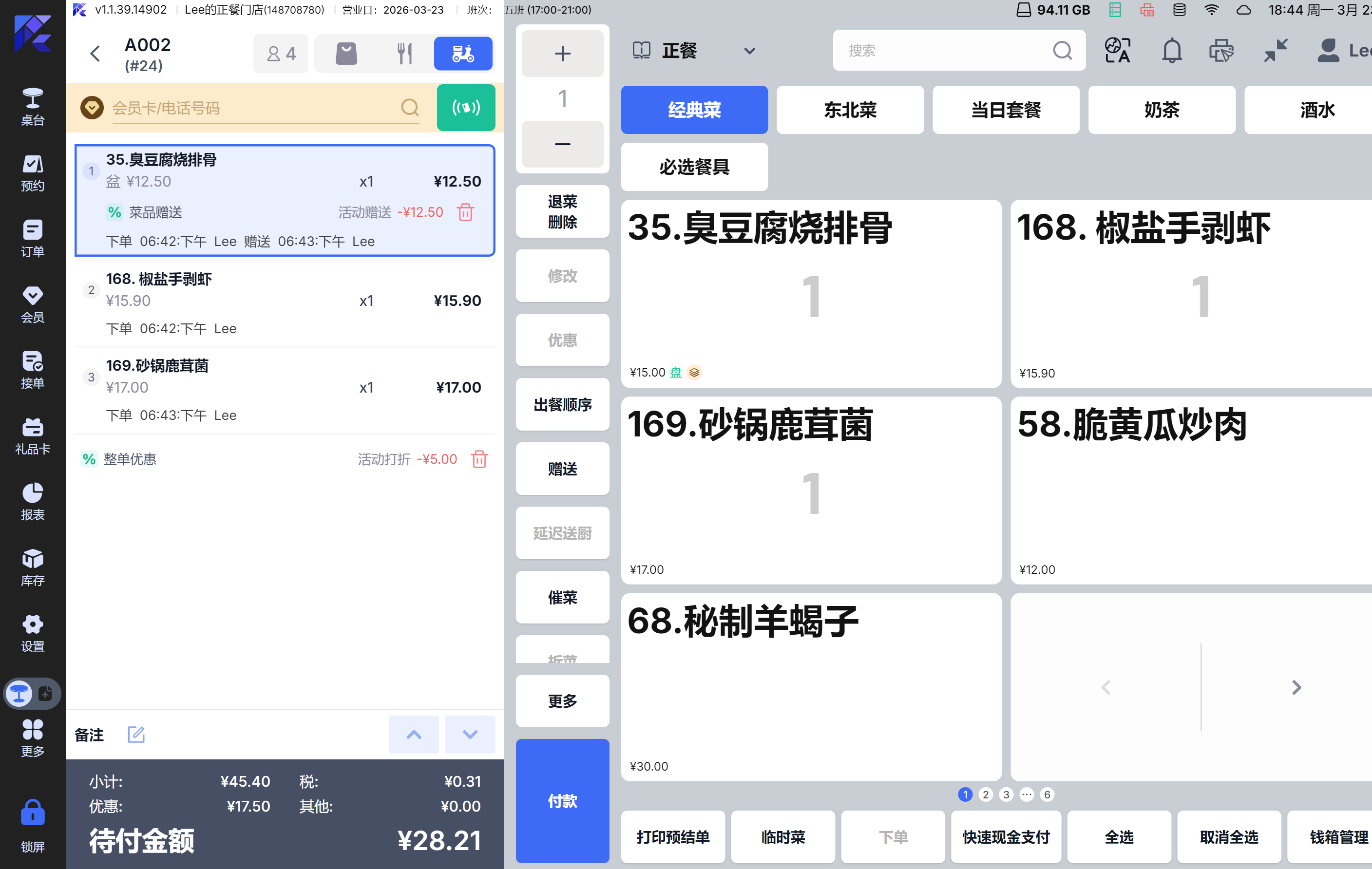The height and width of the screenshot is (869, 1372).
Task: Delete the 整单优惠 discount via trash icon
Action: 479,459
